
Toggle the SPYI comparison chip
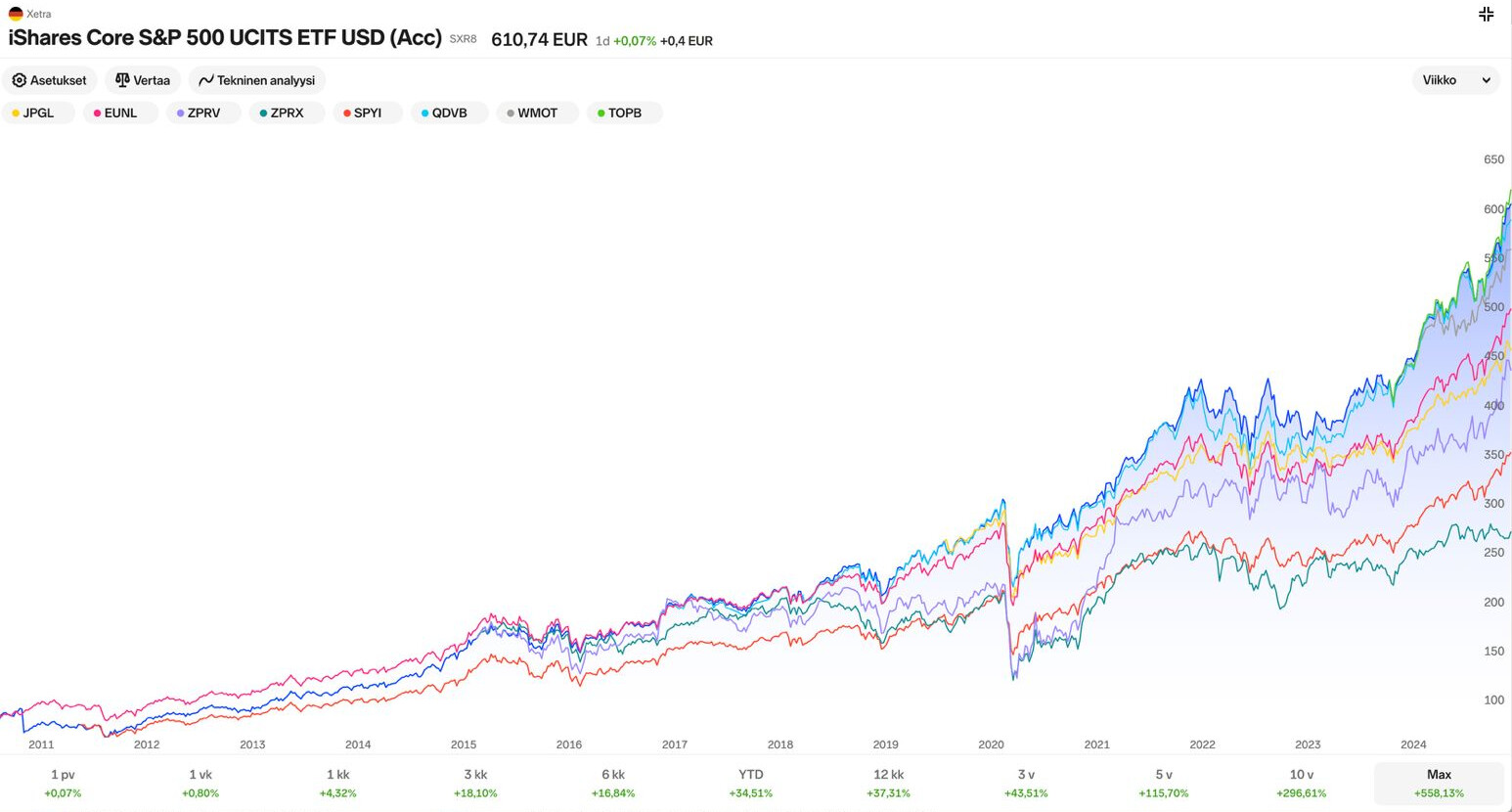pyautogui.click(x=368, y=113)
